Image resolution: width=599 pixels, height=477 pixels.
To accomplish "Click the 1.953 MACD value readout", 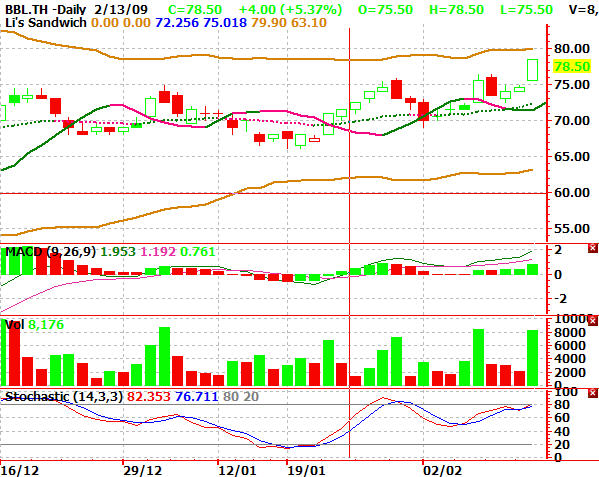I will pyautogui.click(x=118, y=252).
